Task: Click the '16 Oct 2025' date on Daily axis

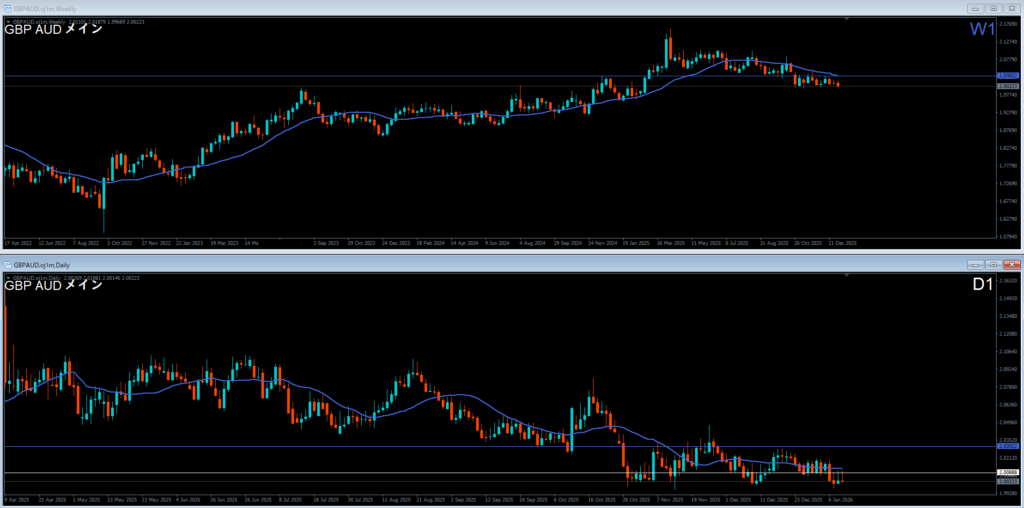Action: [x=600, y=499]
